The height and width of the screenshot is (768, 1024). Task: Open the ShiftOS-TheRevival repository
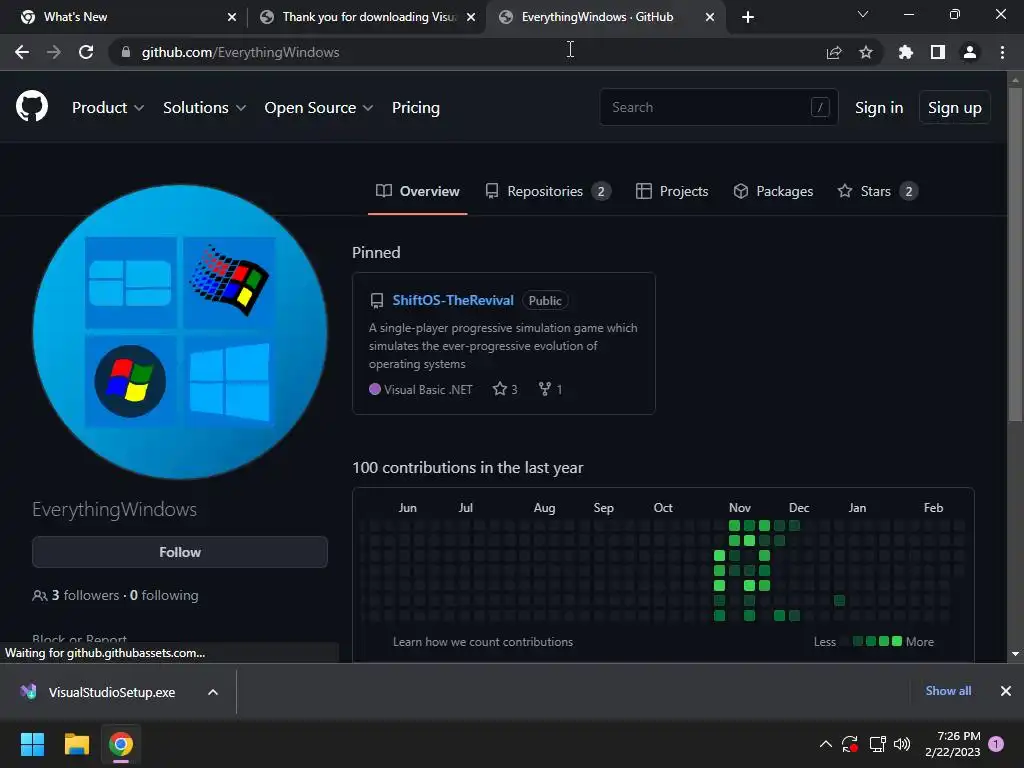(x=453, y=300)
